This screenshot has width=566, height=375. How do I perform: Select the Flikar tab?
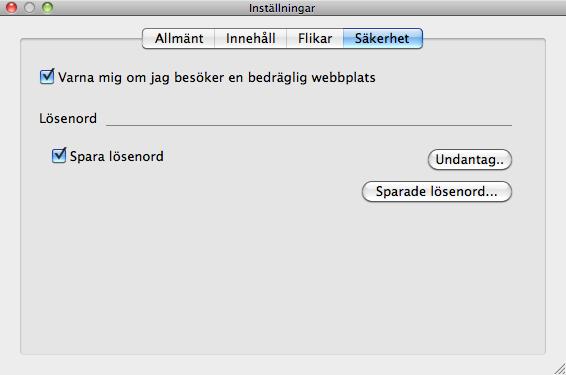tap(315, 38)
